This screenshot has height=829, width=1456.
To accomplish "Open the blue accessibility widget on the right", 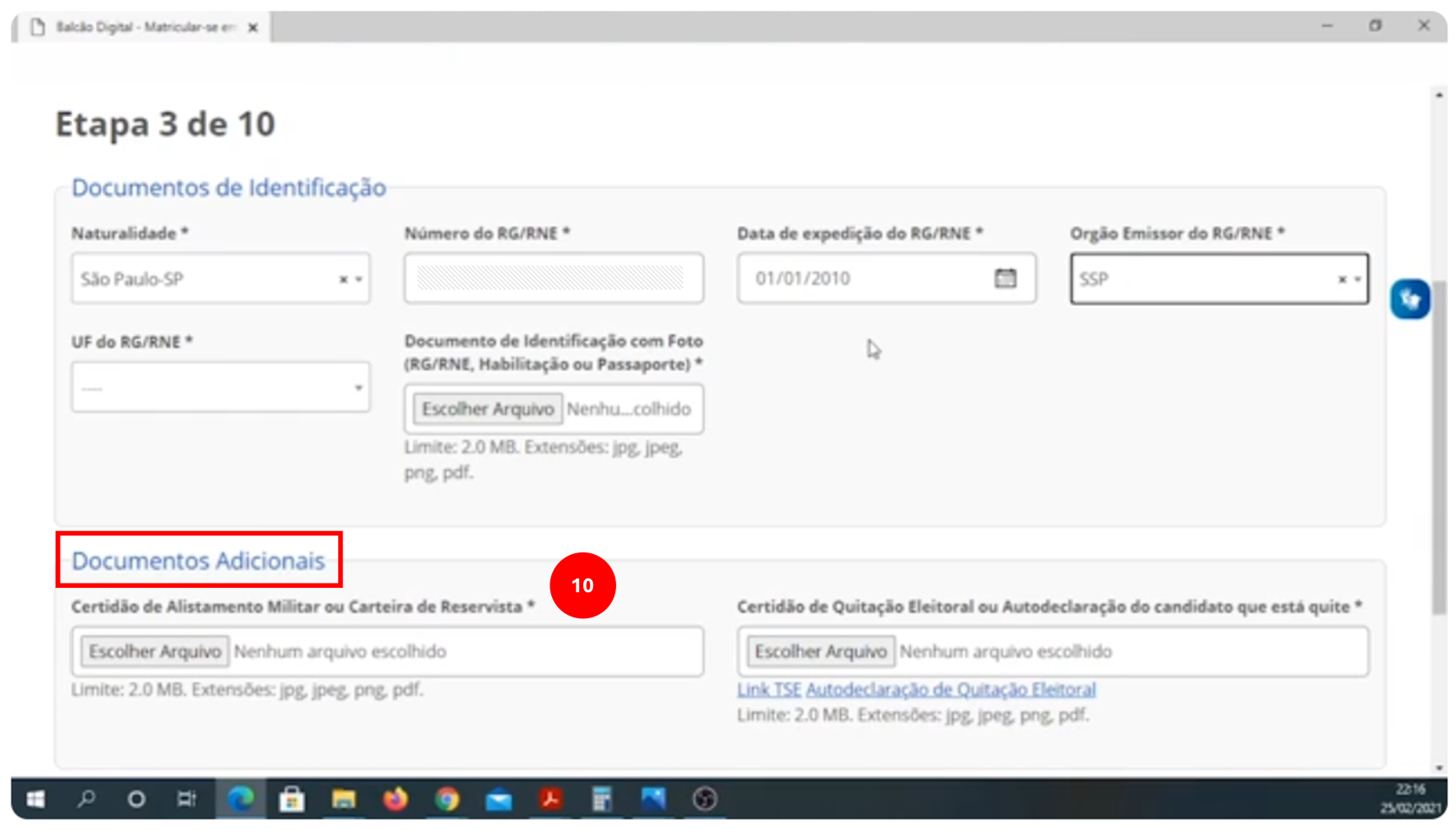I will (x=1412, y=298).
